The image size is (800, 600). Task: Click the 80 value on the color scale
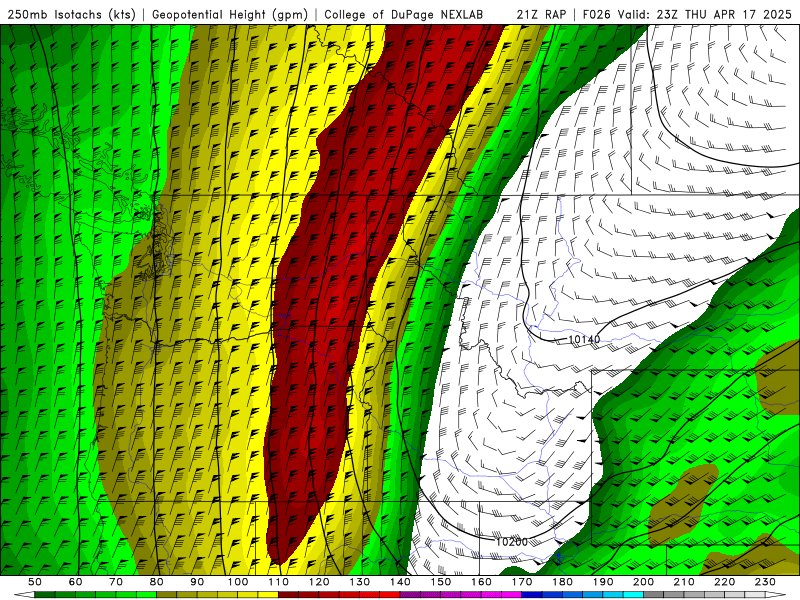(x=157, y=582)
